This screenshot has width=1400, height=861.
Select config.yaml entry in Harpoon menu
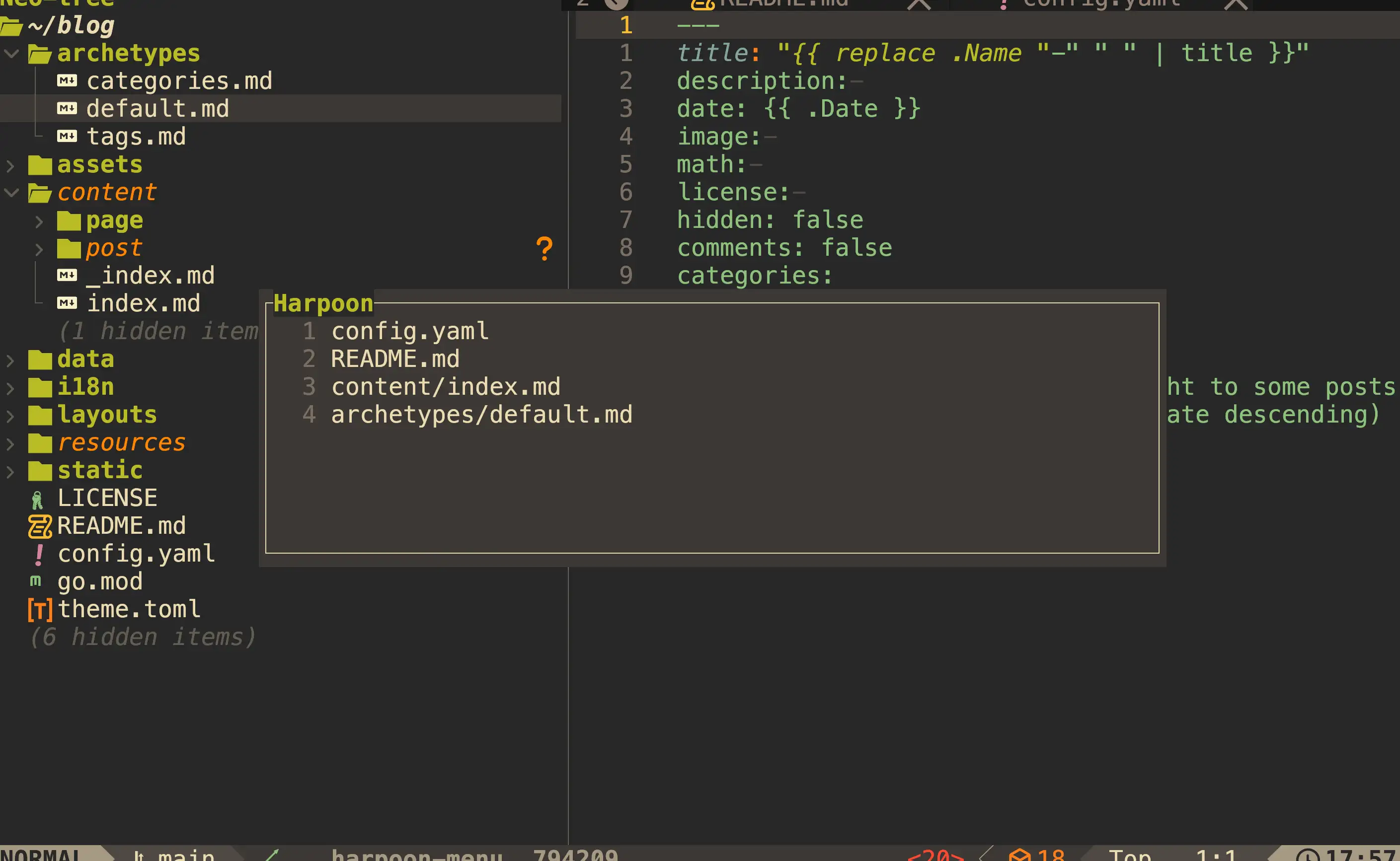[x=409, y=331]
